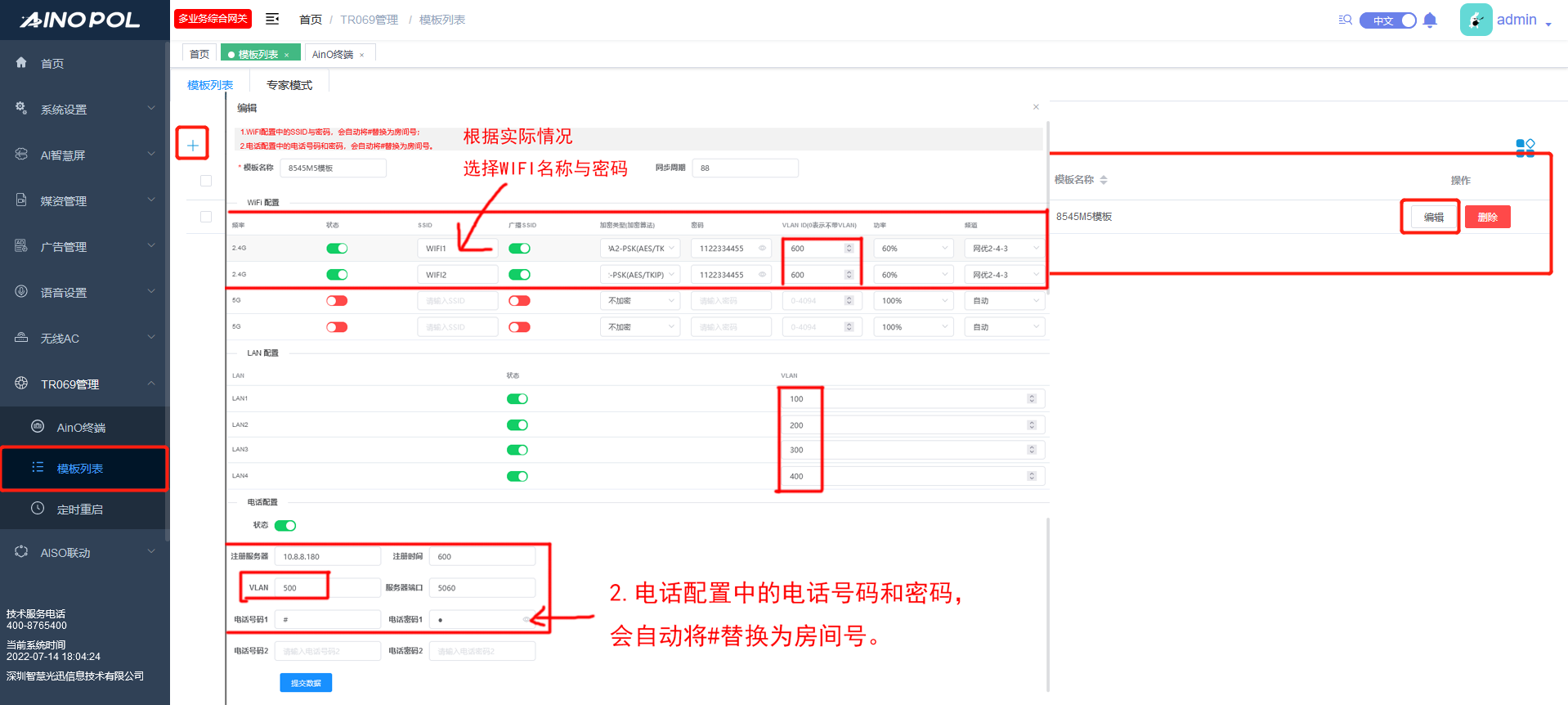
Task: Open the WIFI1 power 60% dropdown
Action: pyautogui.click(x=913, y=249)
